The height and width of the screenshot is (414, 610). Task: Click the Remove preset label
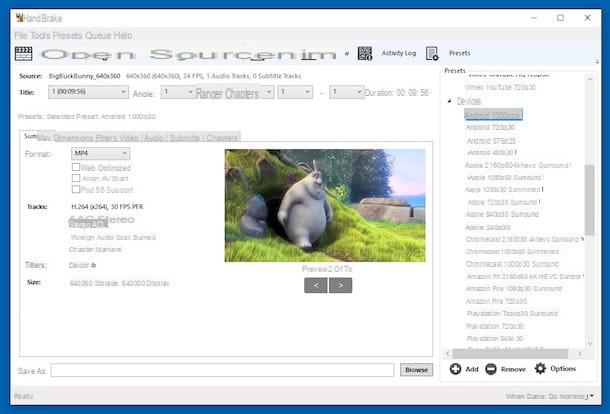coord(513,369)
